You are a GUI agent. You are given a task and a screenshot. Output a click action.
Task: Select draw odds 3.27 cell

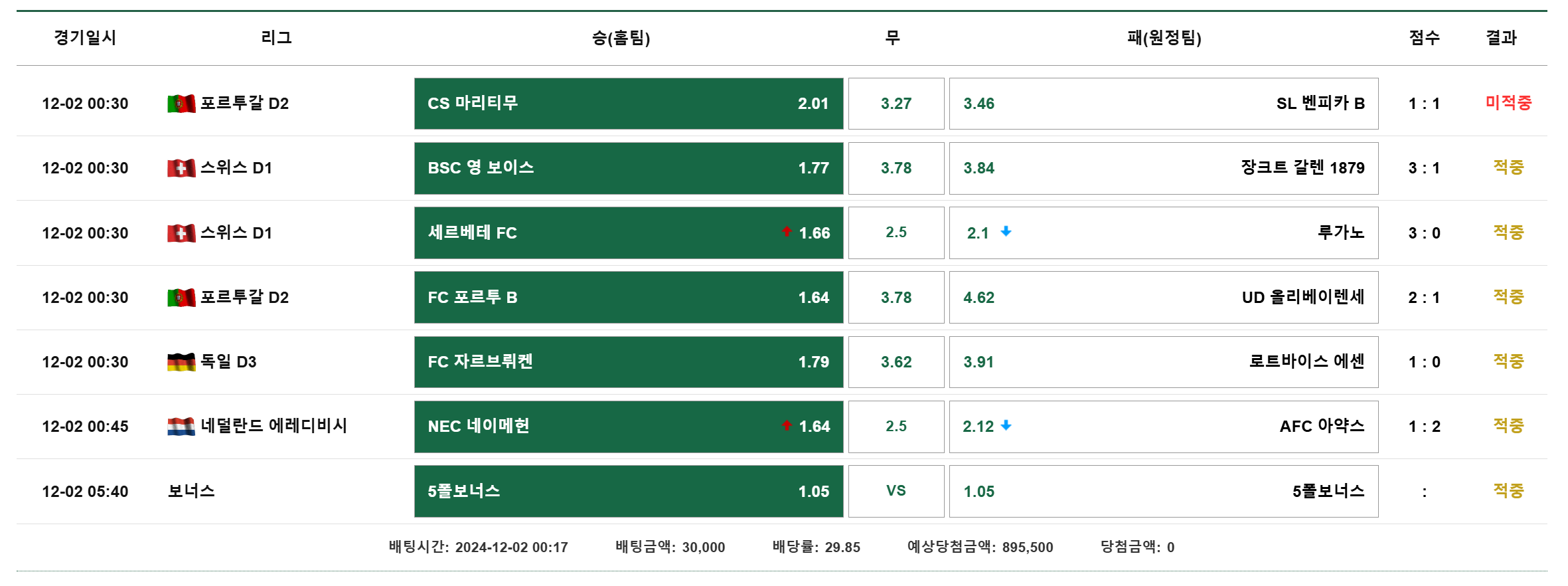pos(896,104)
